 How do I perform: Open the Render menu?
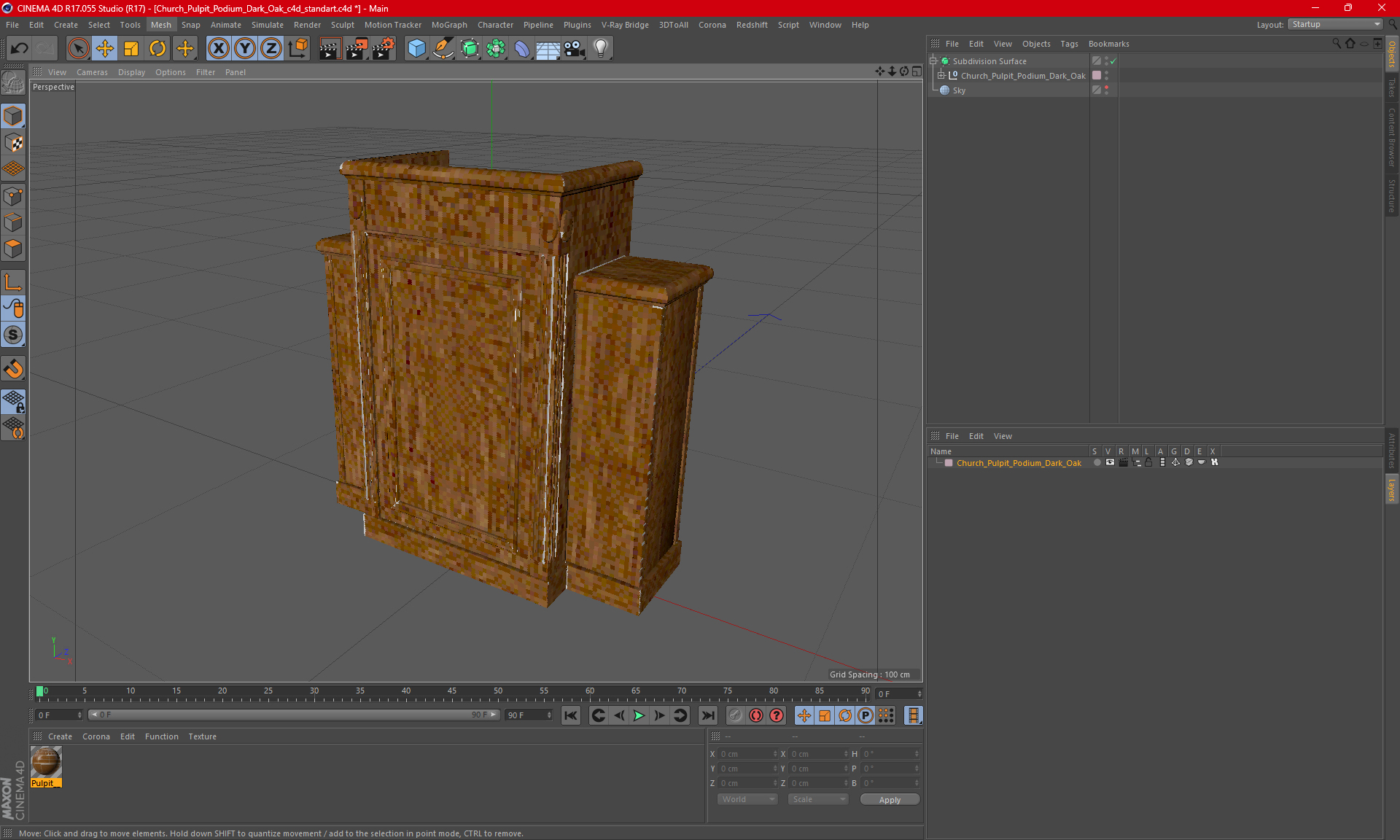pyautogui.click(x=307, y=25)
